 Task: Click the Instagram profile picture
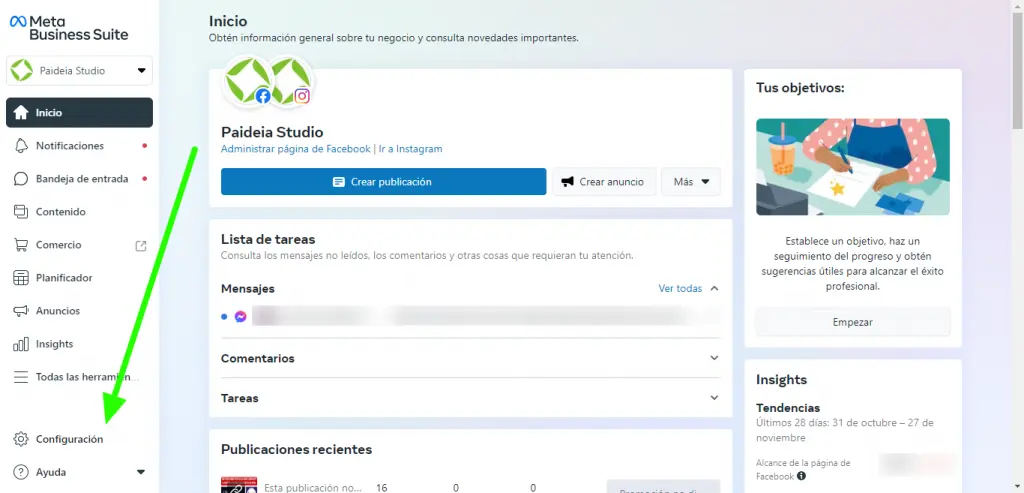click(290, 80)
